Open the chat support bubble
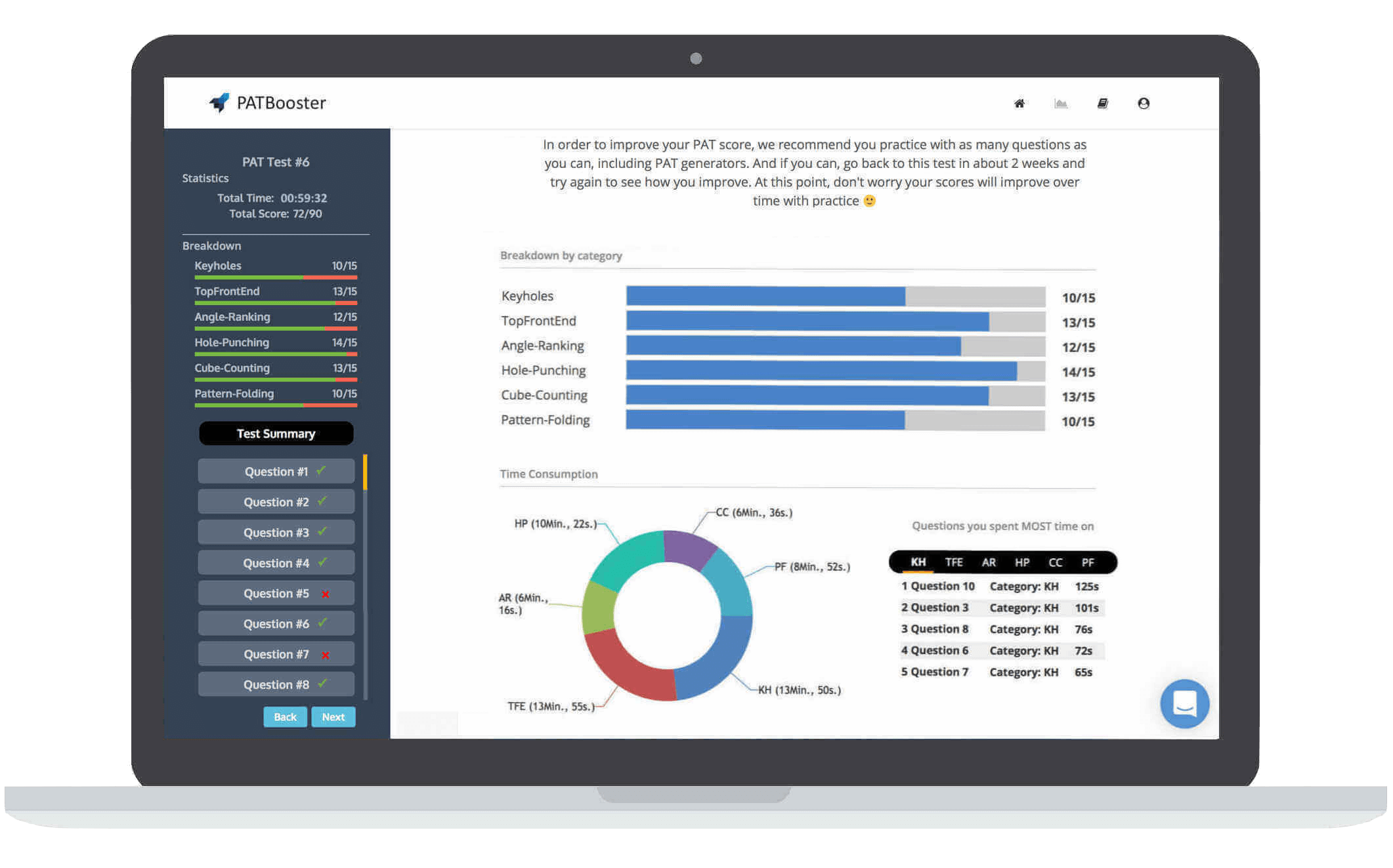 tap(1184, 703)
